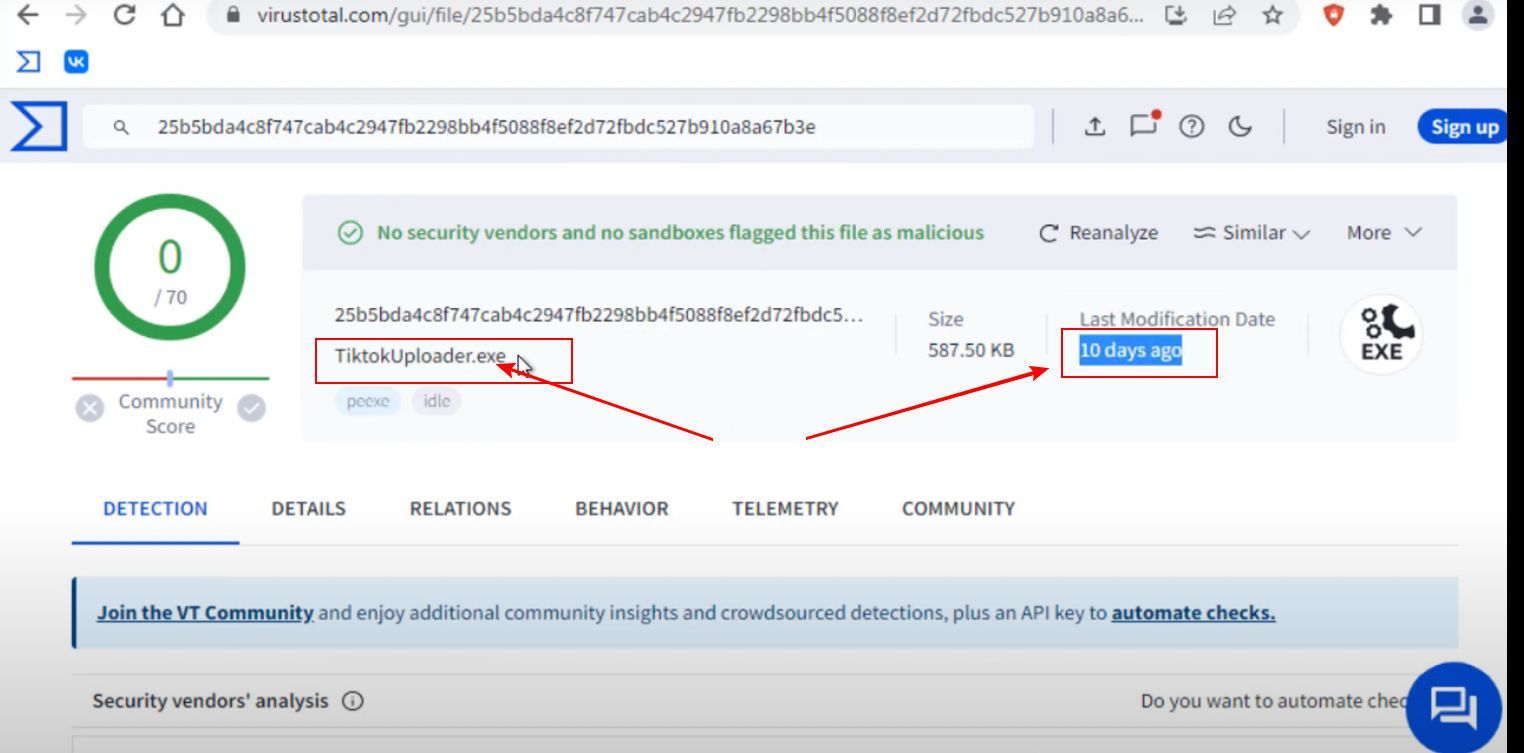The height and width of the screenshot is (753, 1524).
Task: Open the Similar dropdown
Action: click(x=1252, y=233)
